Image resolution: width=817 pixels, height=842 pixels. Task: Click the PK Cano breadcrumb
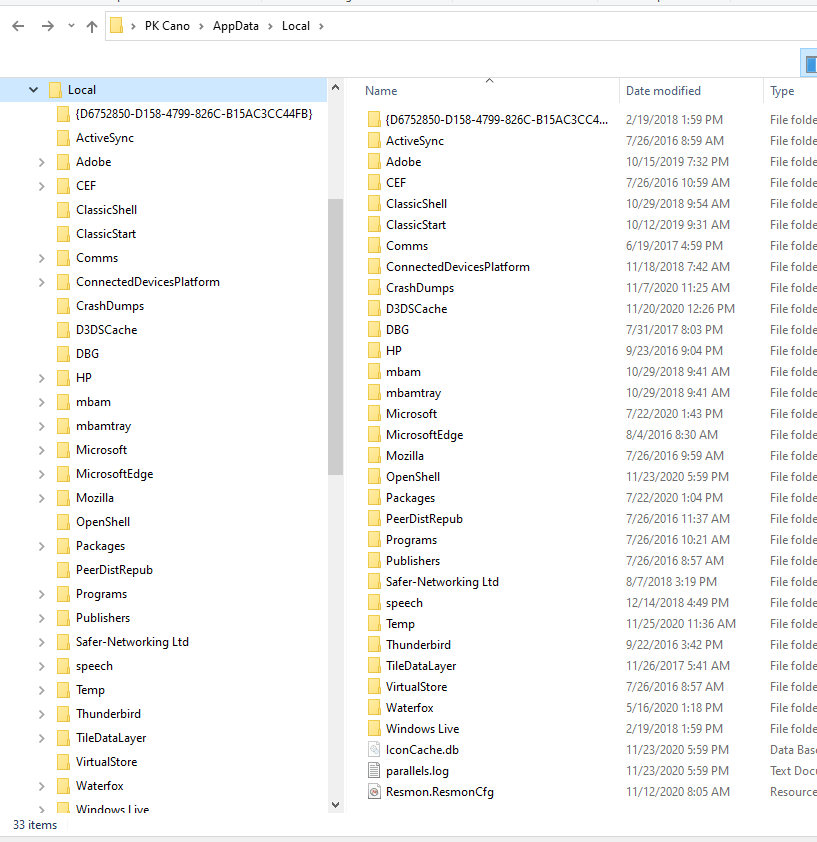coord(167,26)
